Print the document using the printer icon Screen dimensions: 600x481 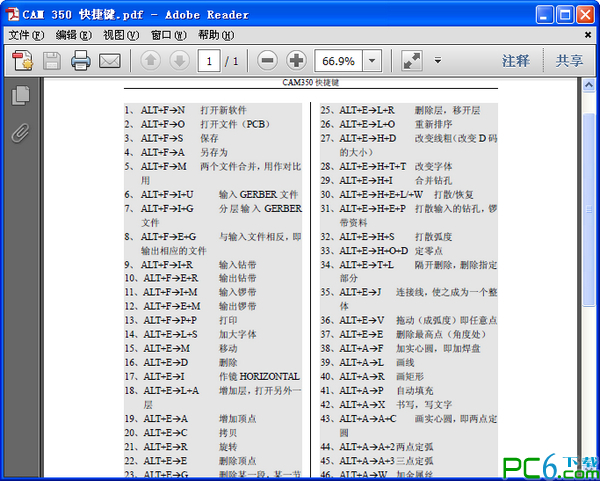(80, 61)
